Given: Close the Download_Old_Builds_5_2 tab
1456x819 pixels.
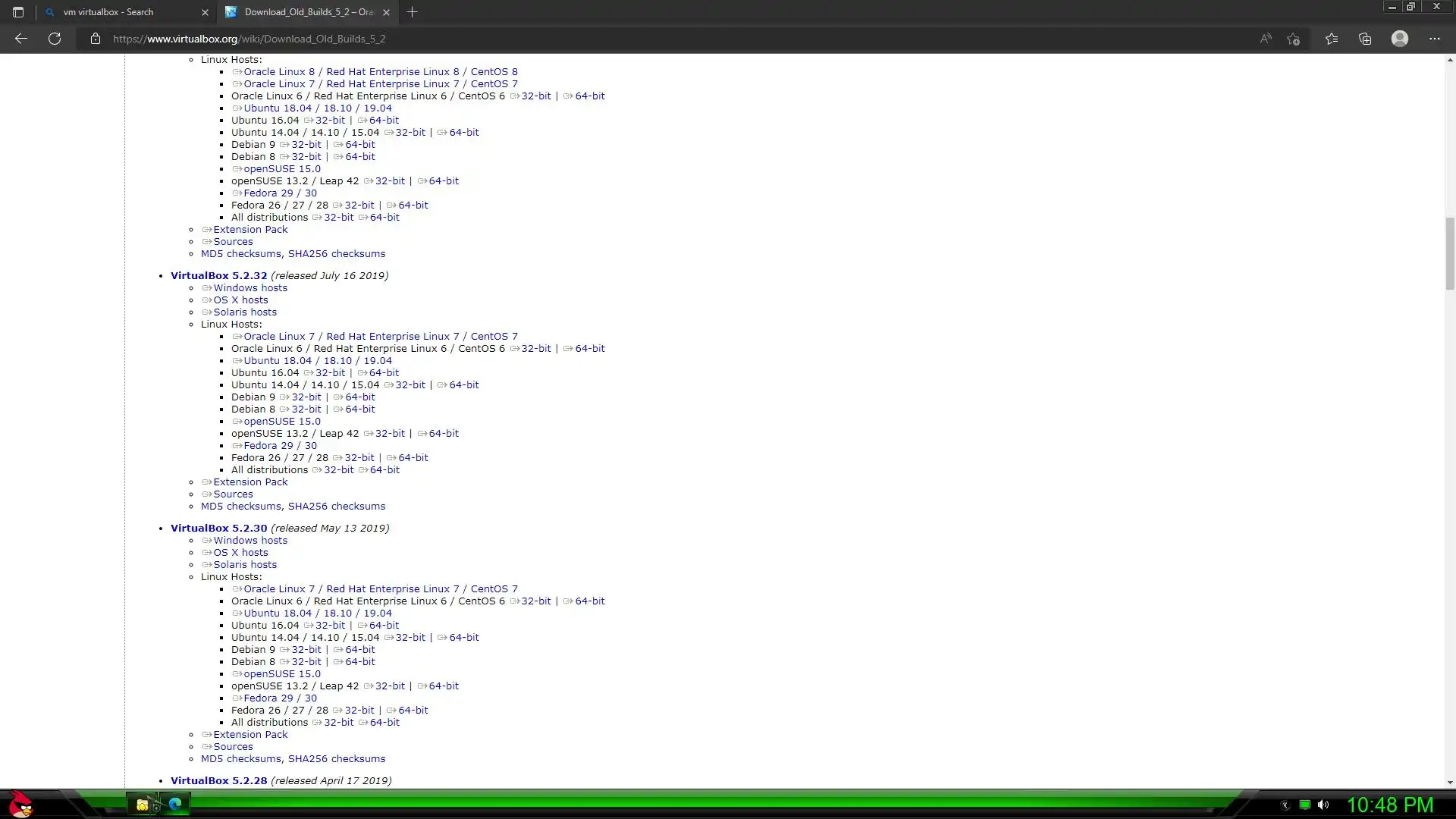Looking at the screenshot, I should click(x=386, y=12).
